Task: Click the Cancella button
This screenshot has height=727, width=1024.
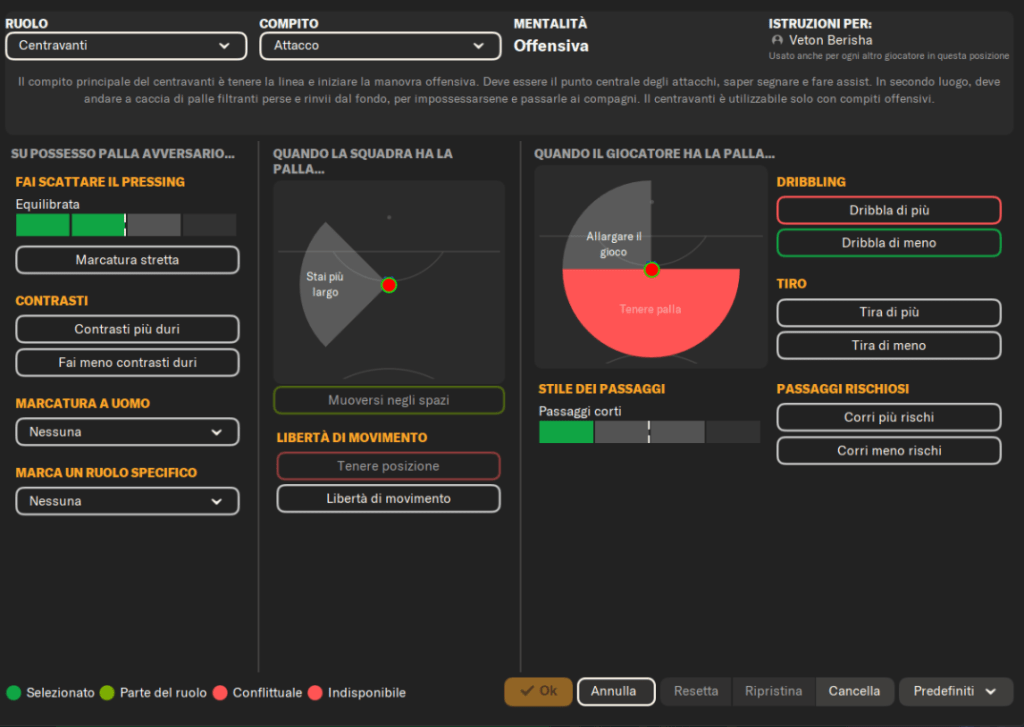Action: (x=854, y=691)
